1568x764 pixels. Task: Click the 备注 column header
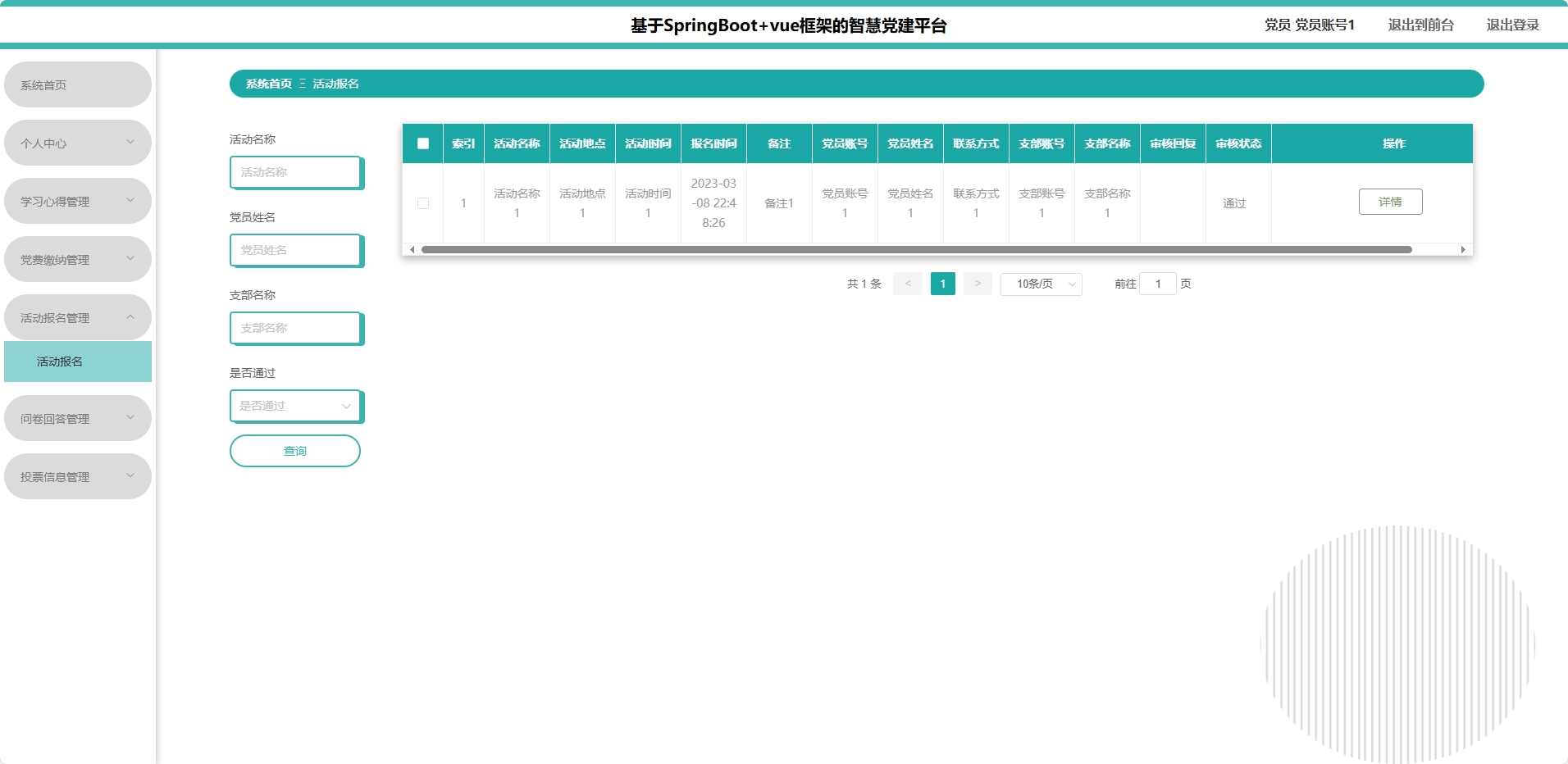[x=779, y=143]
